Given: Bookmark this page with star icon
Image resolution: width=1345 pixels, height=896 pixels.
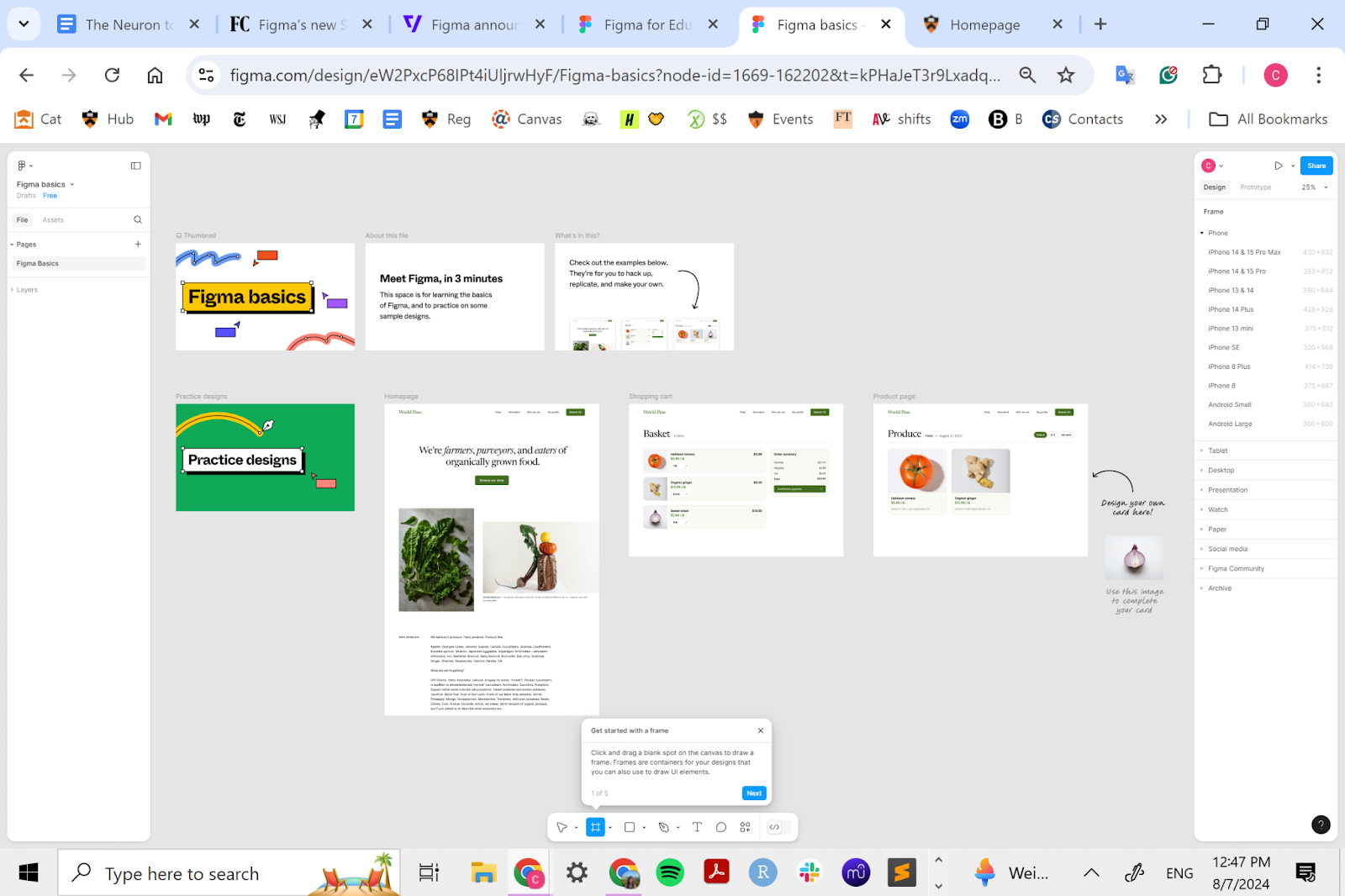Looking at the screenshot, I should (x=1066, y=76).
